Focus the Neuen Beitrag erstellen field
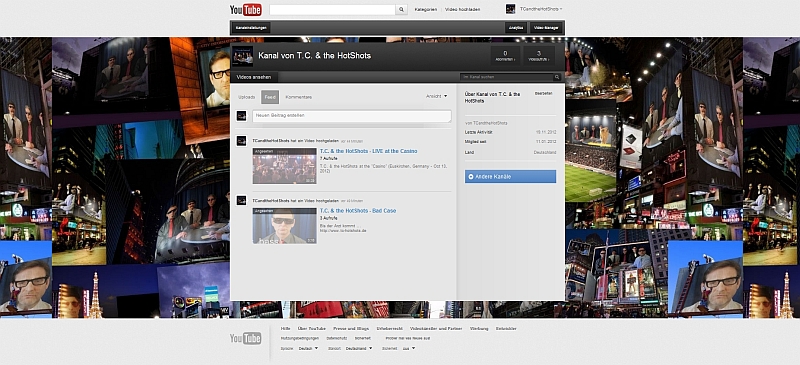The image size is (800, 365). (352, 116)
